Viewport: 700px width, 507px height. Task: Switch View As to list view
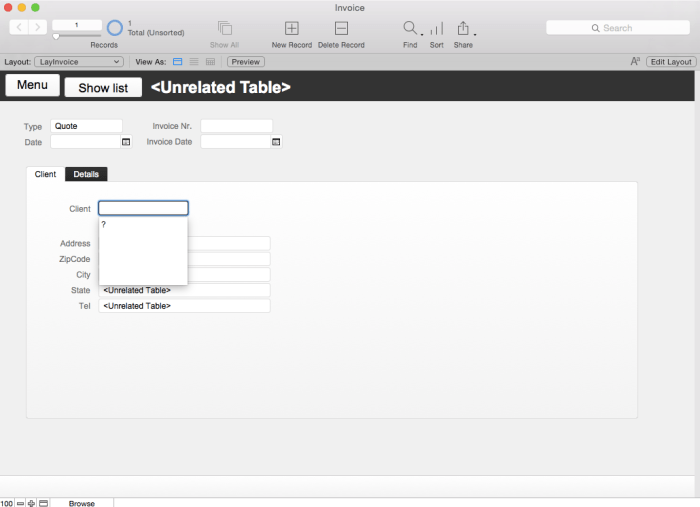click(x=194, y=62)
